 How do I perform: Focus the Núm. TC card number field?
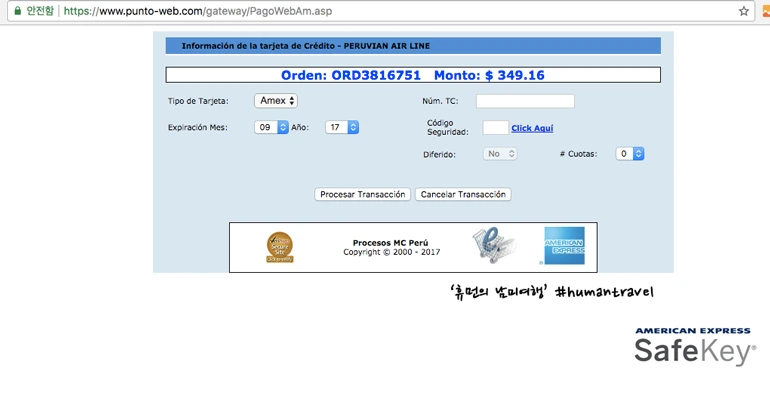coord(525,101)
